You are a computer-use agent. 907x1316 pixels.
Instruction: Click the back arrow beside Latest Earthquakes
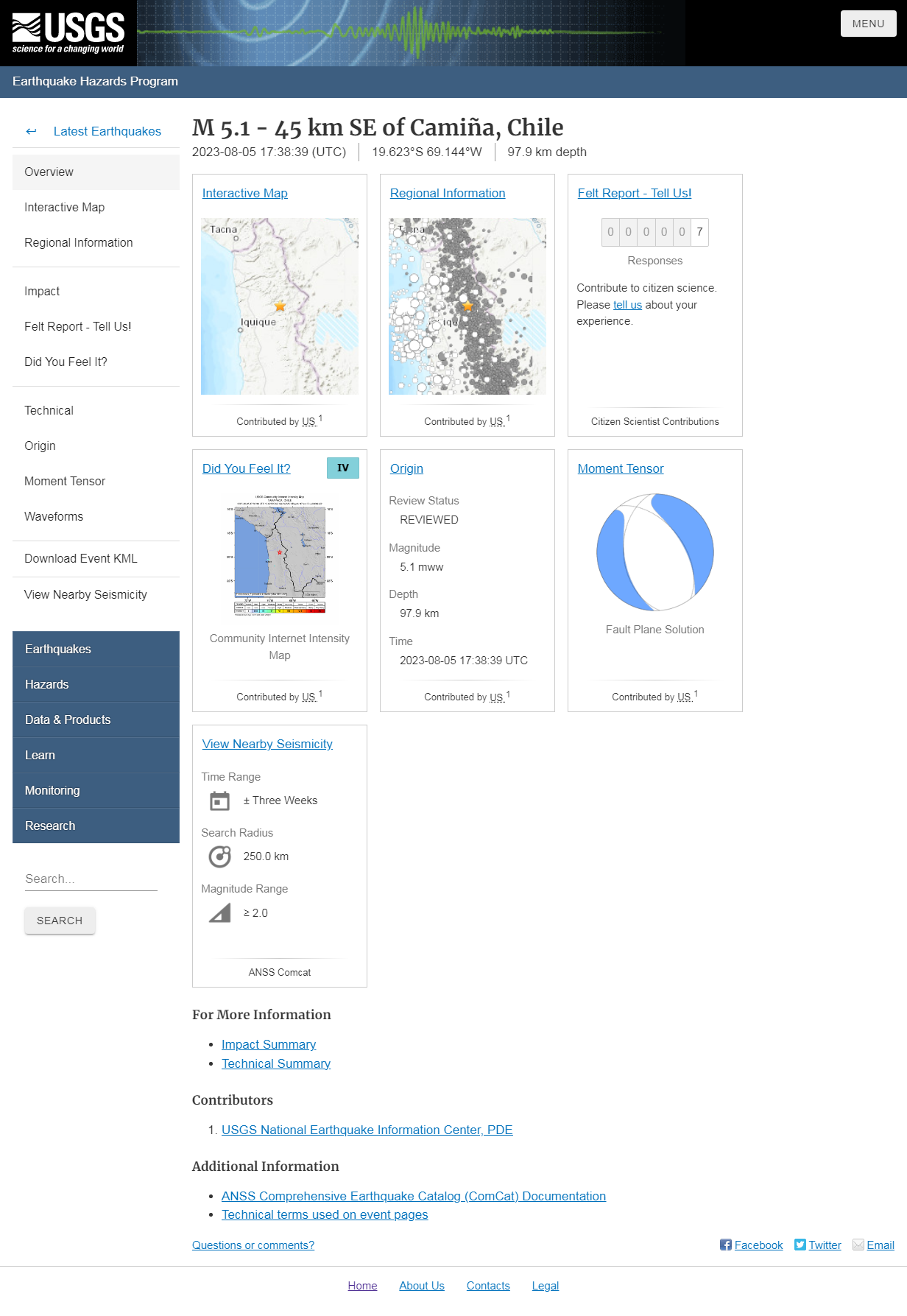(x=31, y=131)
